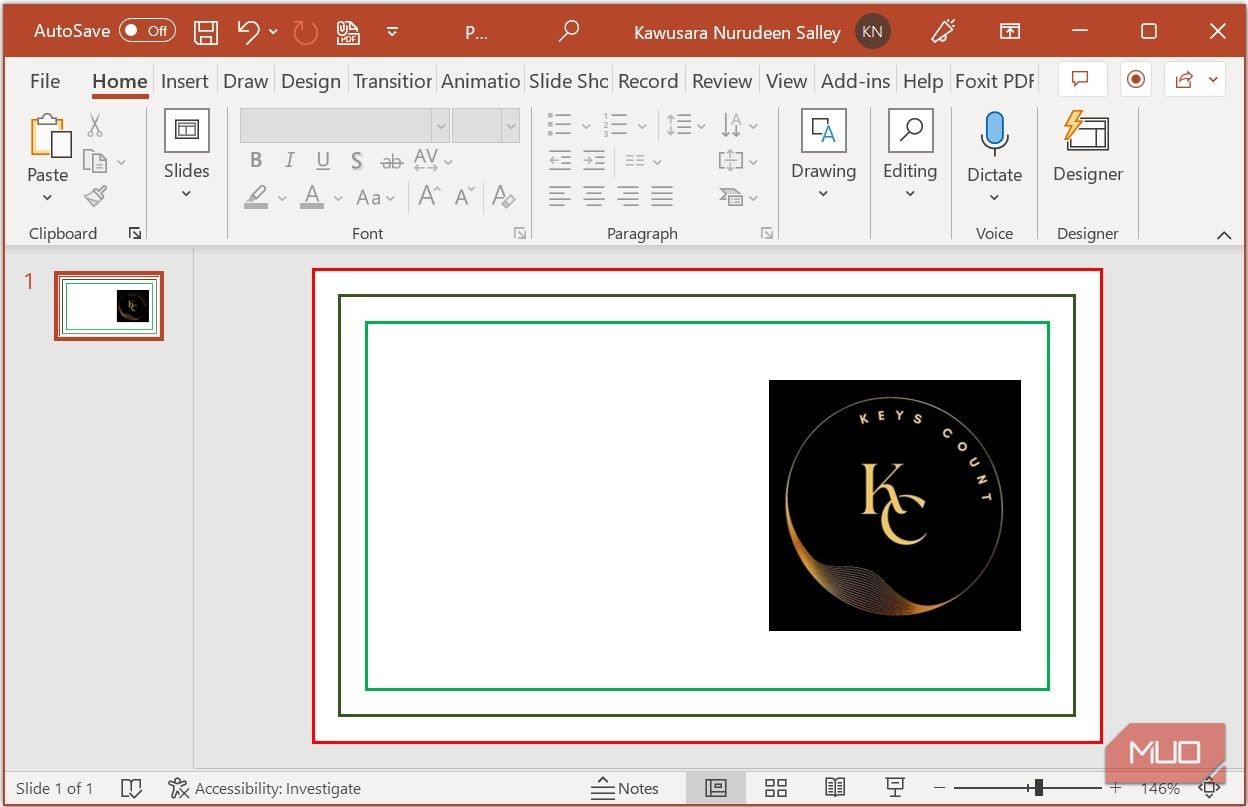The height and width of the screenshot is (807, 1248).
Task: Fit slide to current window
Action: (1209, 788)
